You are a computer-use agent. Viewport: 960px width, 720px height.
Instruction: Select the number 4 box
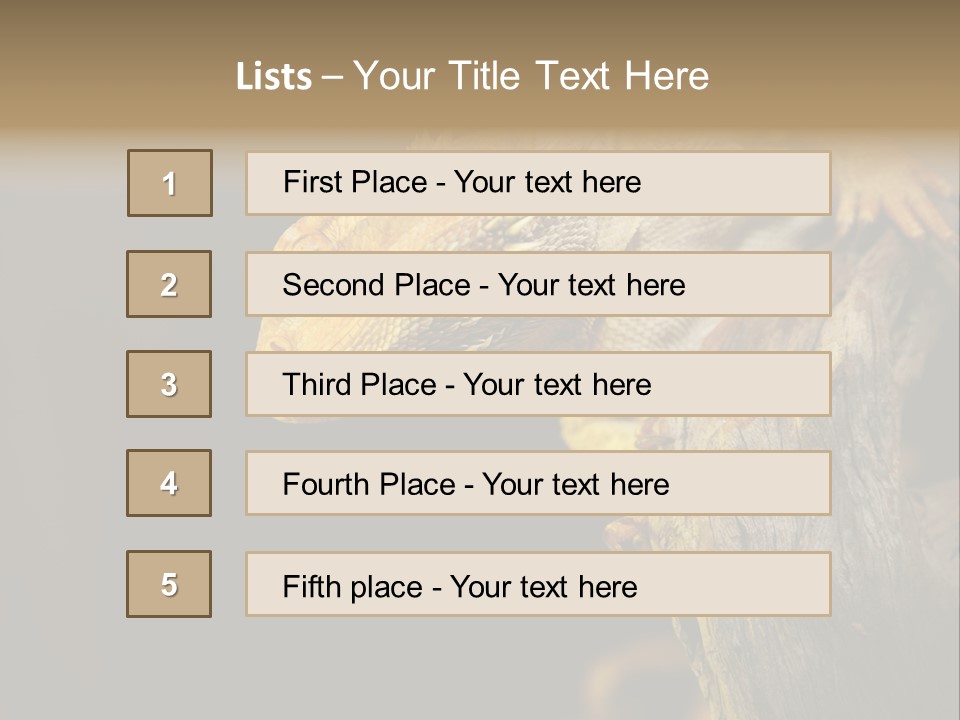tap(169, 483)
